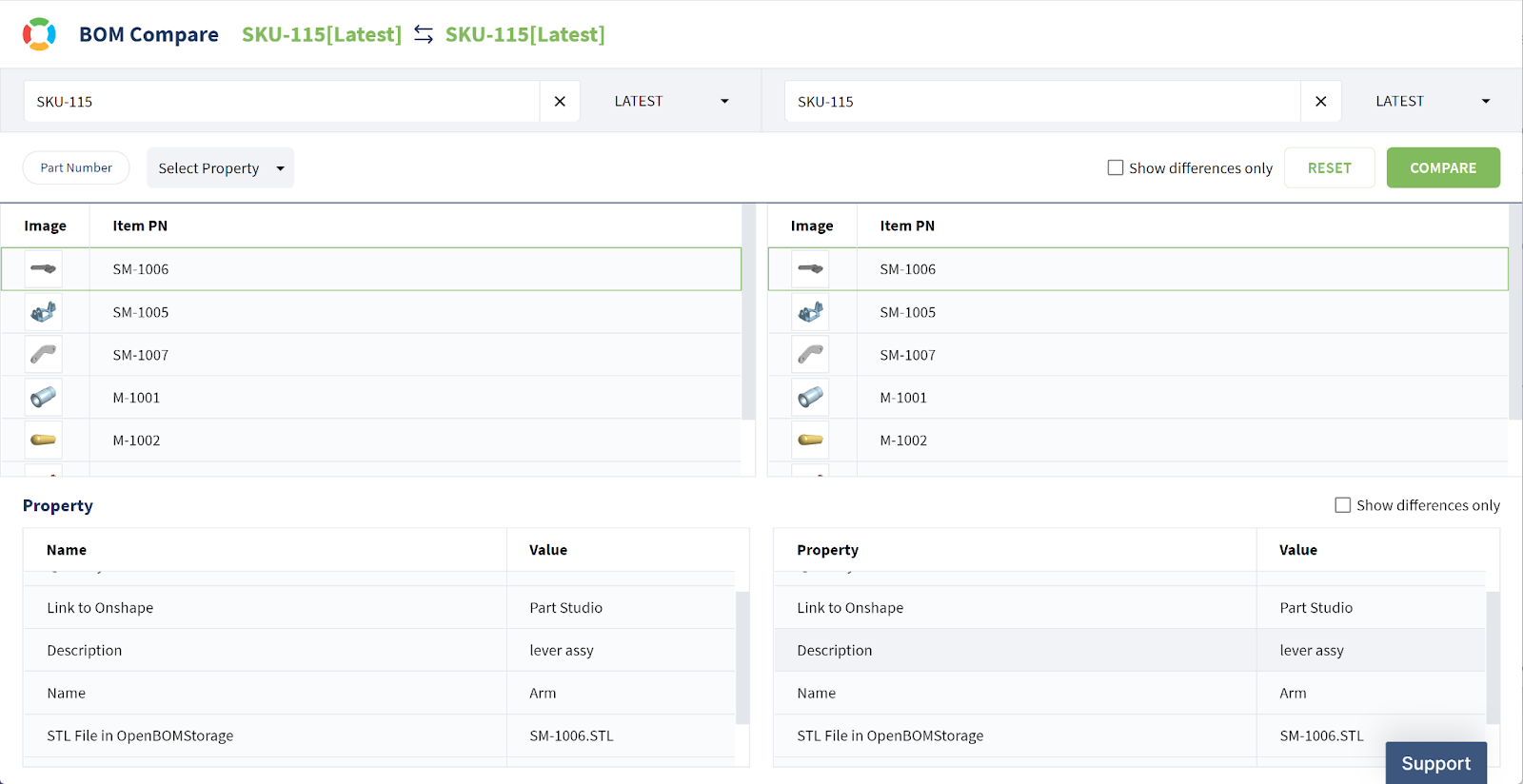Screen dimensions: 1523x784
Task: Select M-1001 row in right table
Action: [x=1138, y=398]
